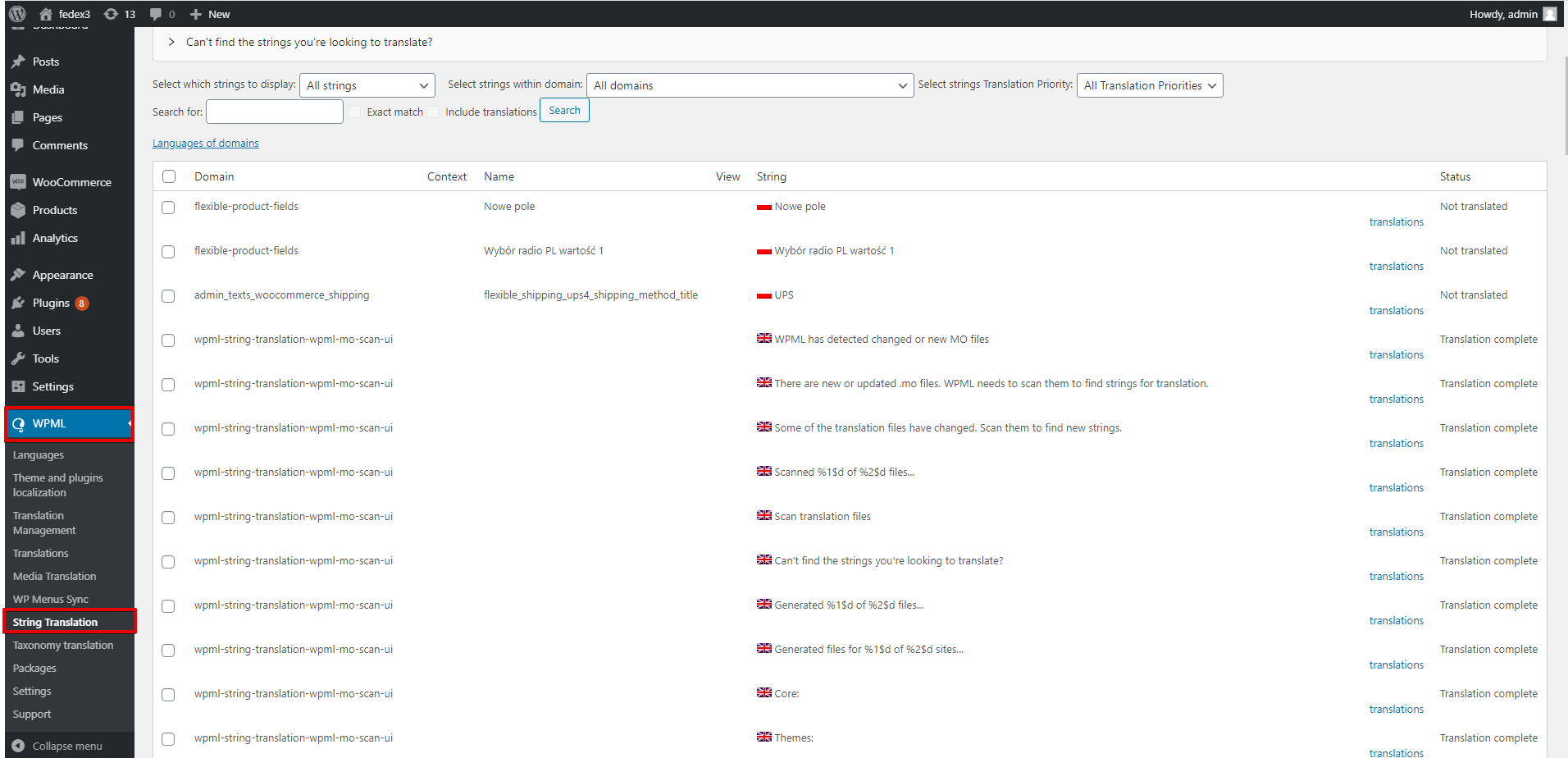The width and height of the screenshot is (1568, 758).
Task: Click the Appearance brush icon
Action: tap(18, 275)
